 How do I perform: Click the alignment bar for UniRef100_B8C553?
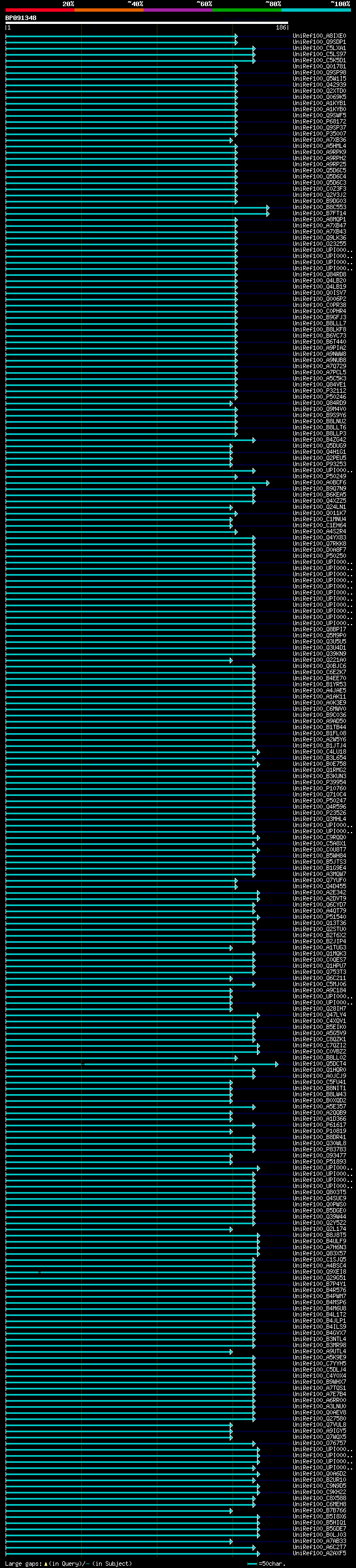(137, 207)
